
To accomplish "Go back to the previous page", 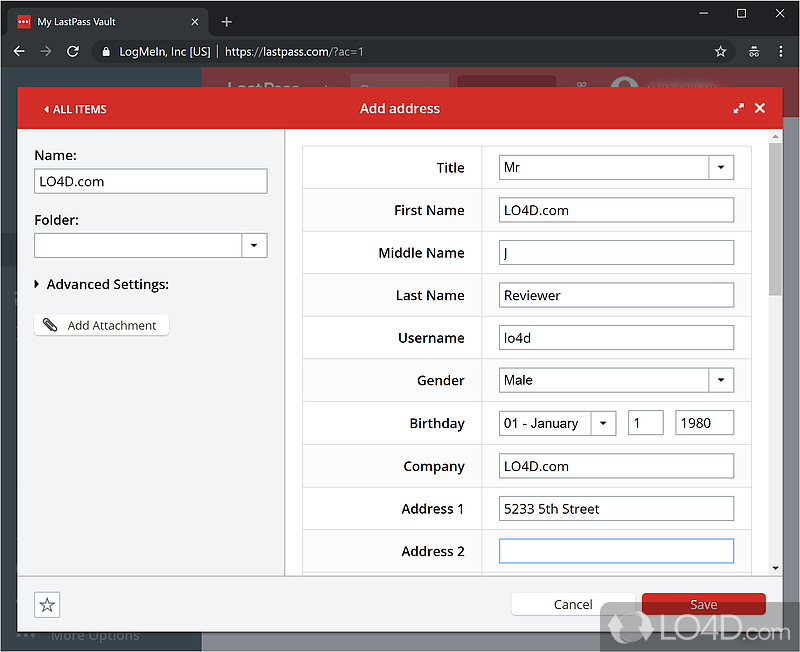I will (19, 51).
